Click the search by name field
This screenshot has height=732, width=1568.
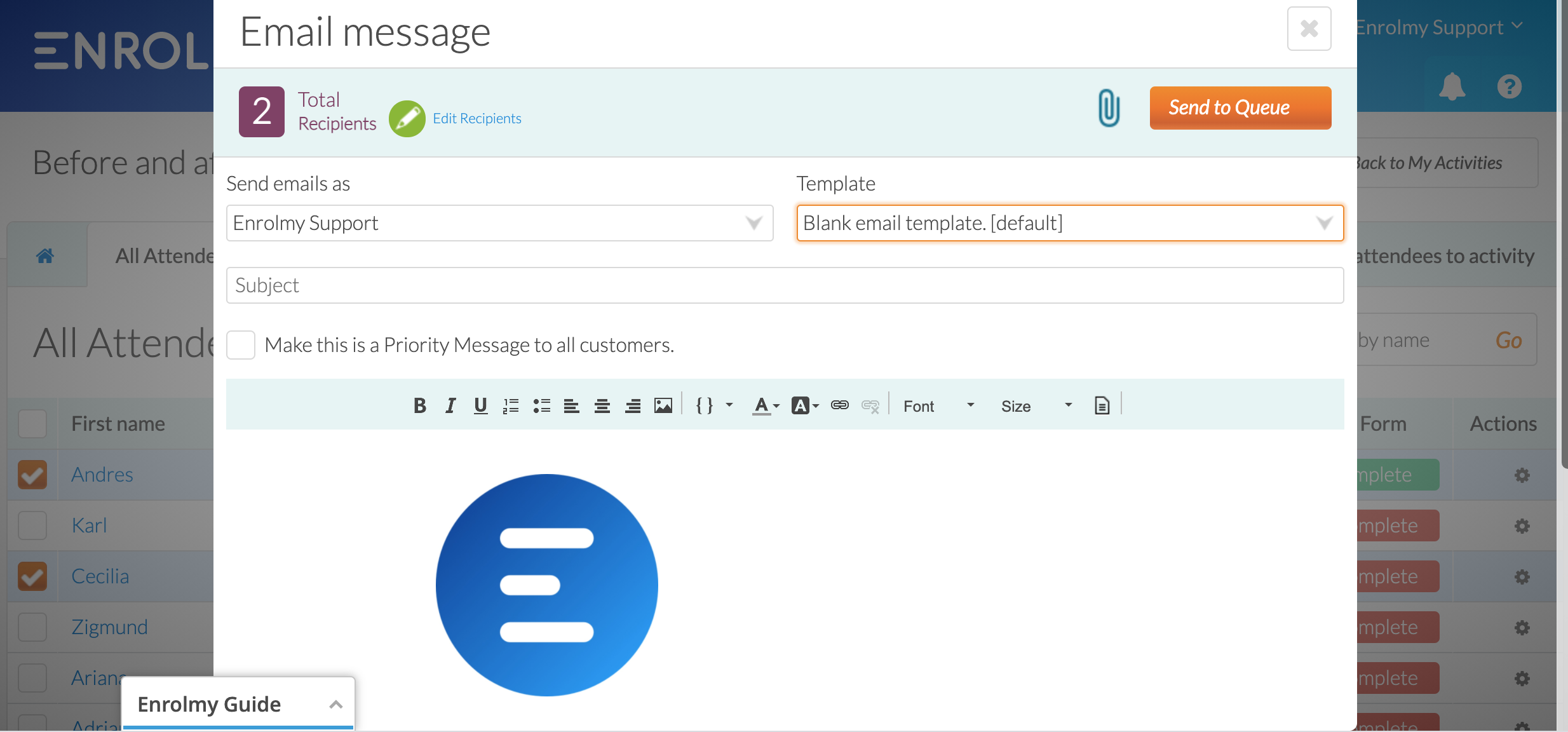pos(1421,340)
